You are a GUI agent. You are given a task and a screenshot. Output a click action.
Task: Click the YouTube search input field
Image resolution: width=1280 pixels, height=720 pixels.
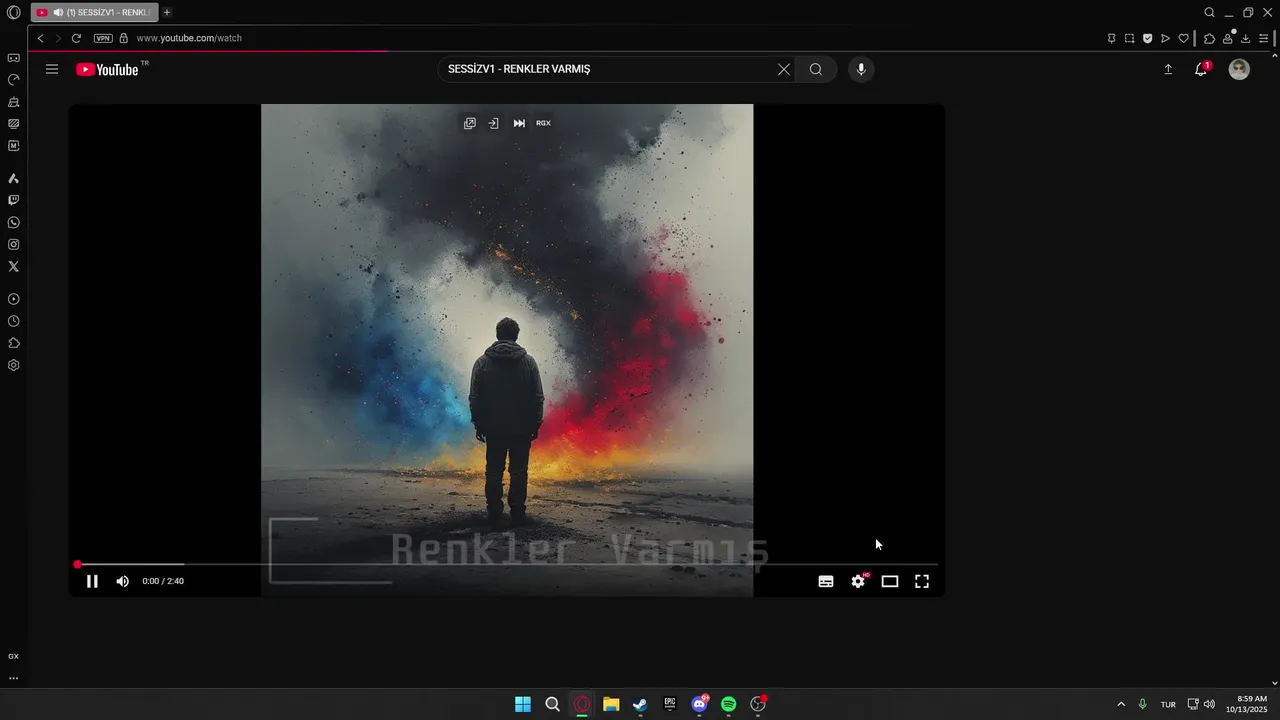[x=606, y=69]
